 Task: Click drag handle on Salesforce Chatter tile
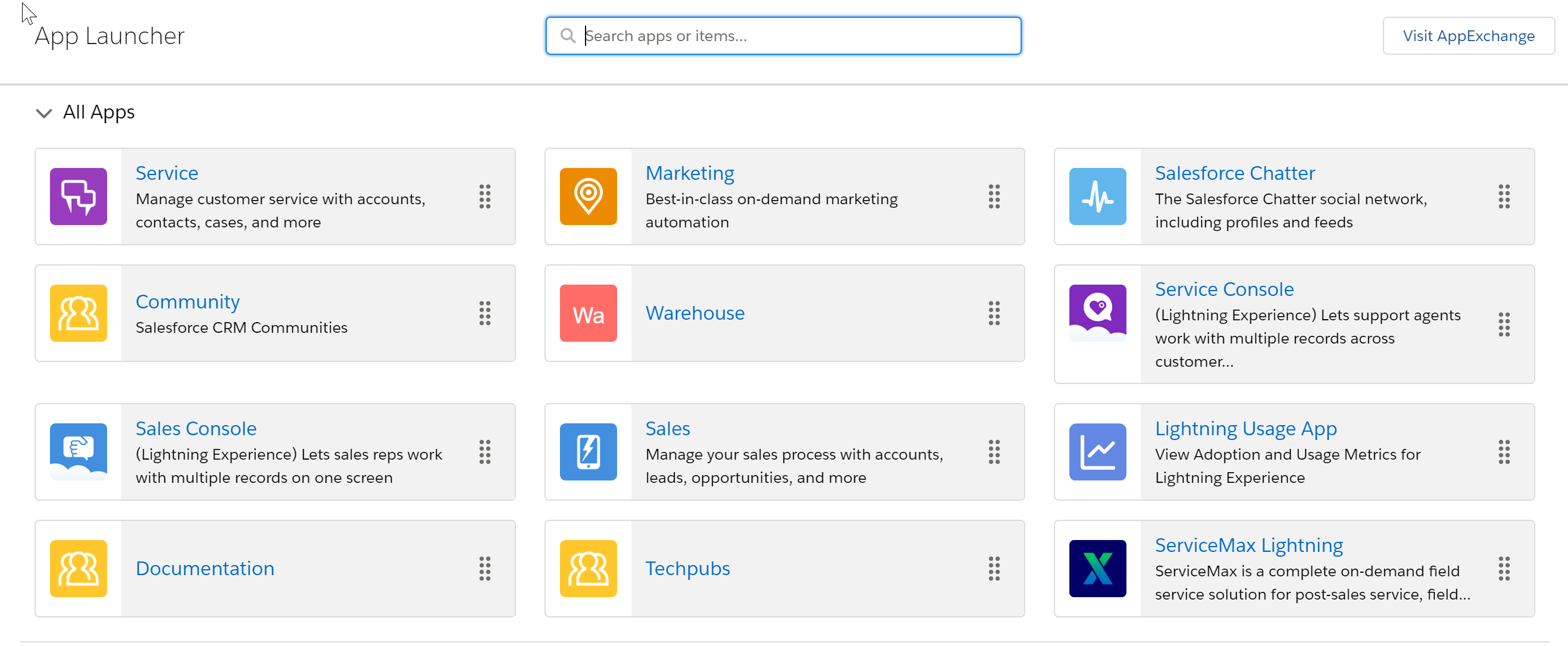coord(1504,196)
